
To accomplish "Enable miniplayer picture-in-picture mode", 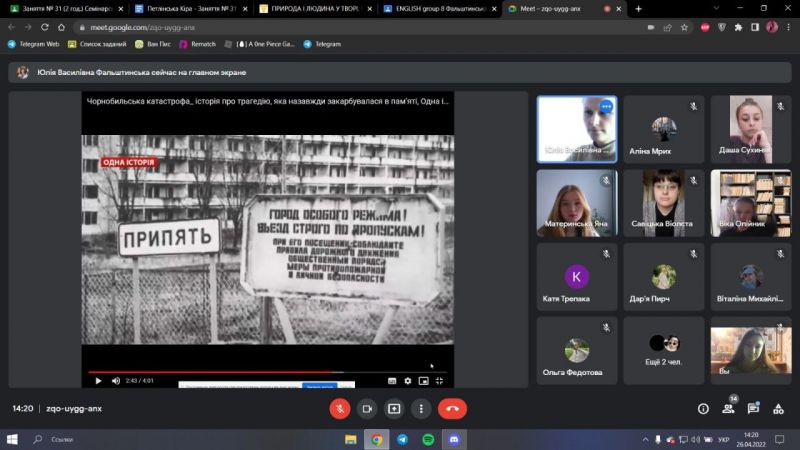I will tap(423, 381).
